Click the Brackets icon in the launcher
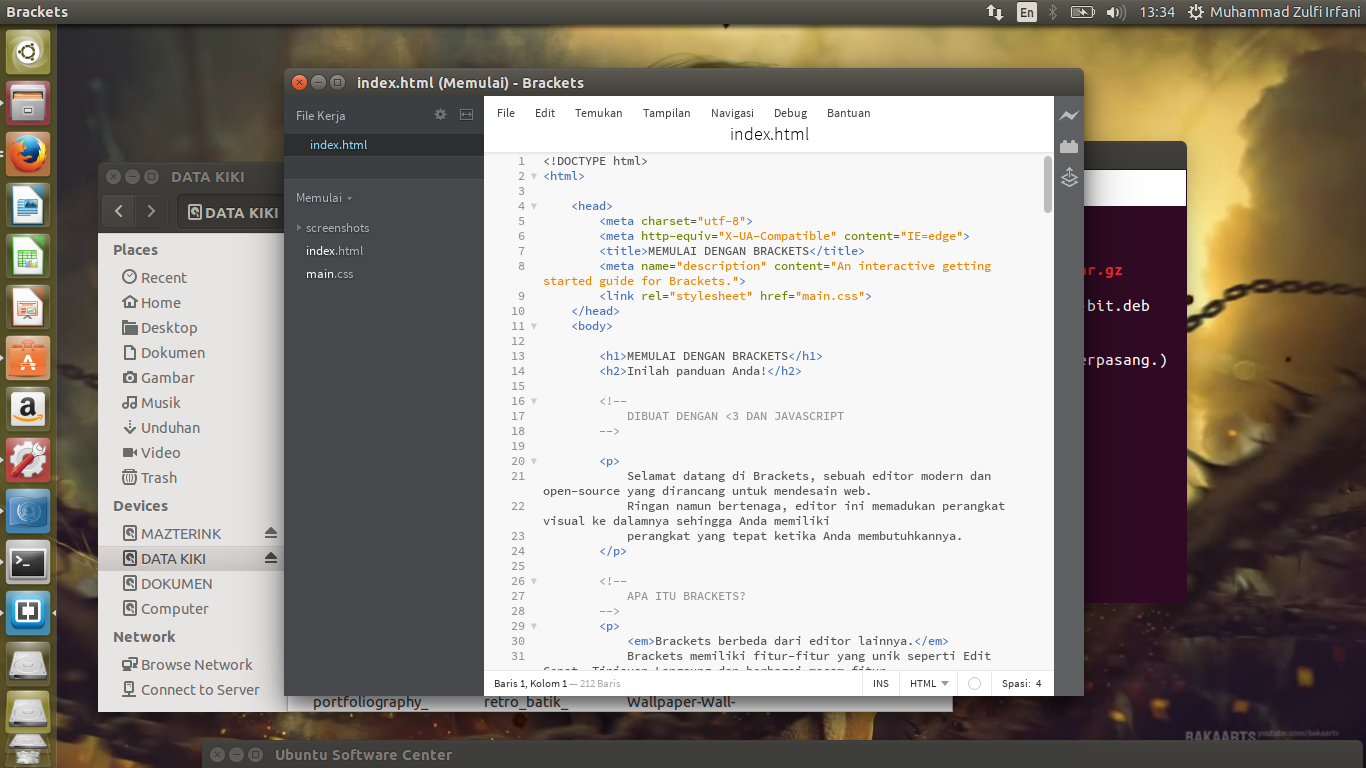 (28, 613)
